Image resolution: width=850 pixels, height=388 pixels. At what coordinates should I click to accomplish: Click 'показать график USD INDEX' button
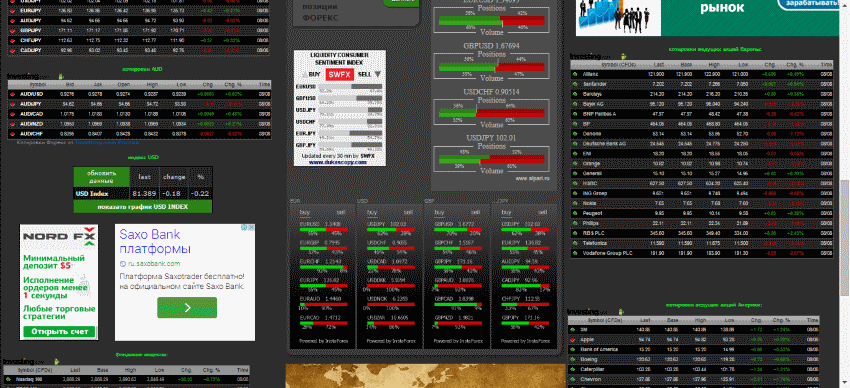click(143, 206)
